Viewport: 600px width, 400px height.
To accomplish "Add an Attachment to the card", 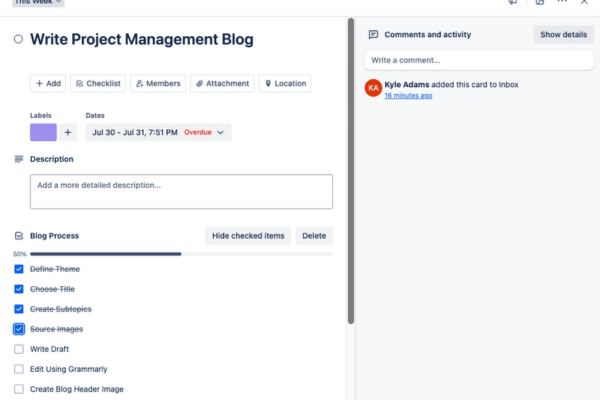I will (222, 84).
